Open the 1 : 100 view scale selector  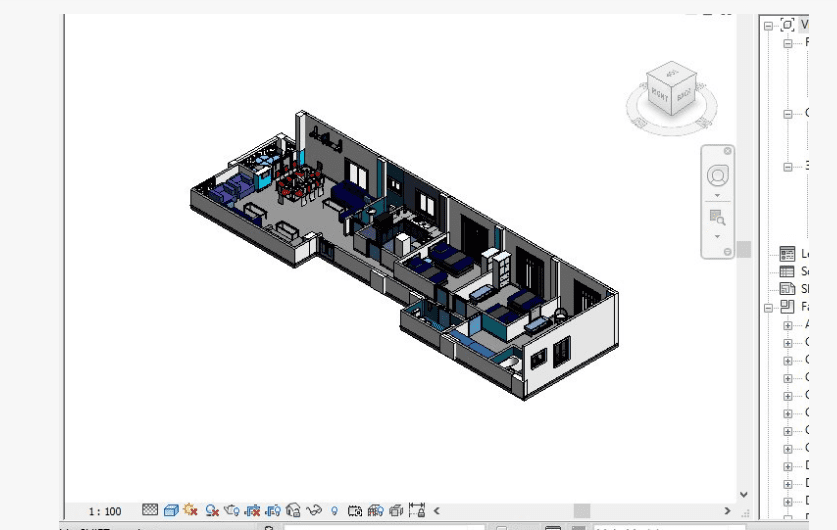click(105, 511)
